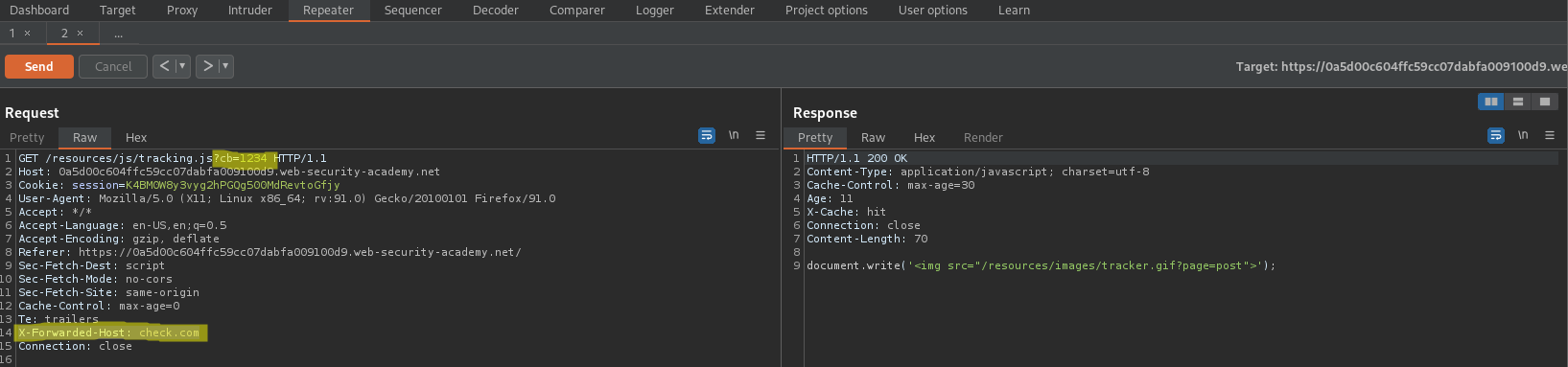Click the HTTP/1.1 200 OK status line
The height and width of the screenshot is (367, 1568).
pyautogui.click(x=856, y=158)
